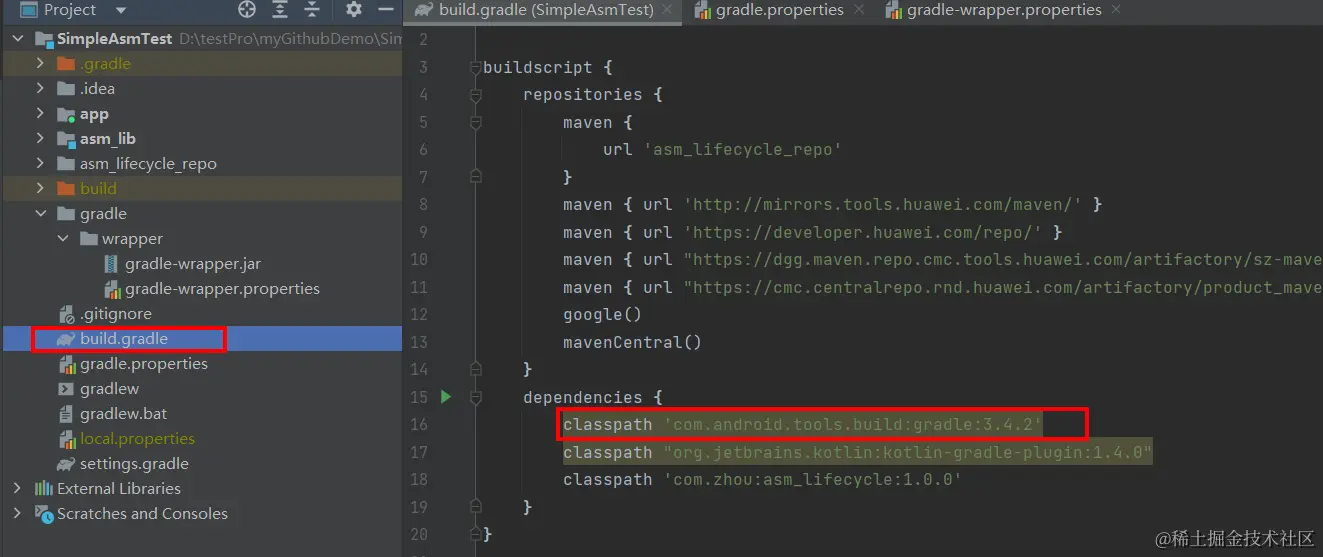1323x557 pixels.
Task: Click the local.properties file icon
Action: [67, 439]
